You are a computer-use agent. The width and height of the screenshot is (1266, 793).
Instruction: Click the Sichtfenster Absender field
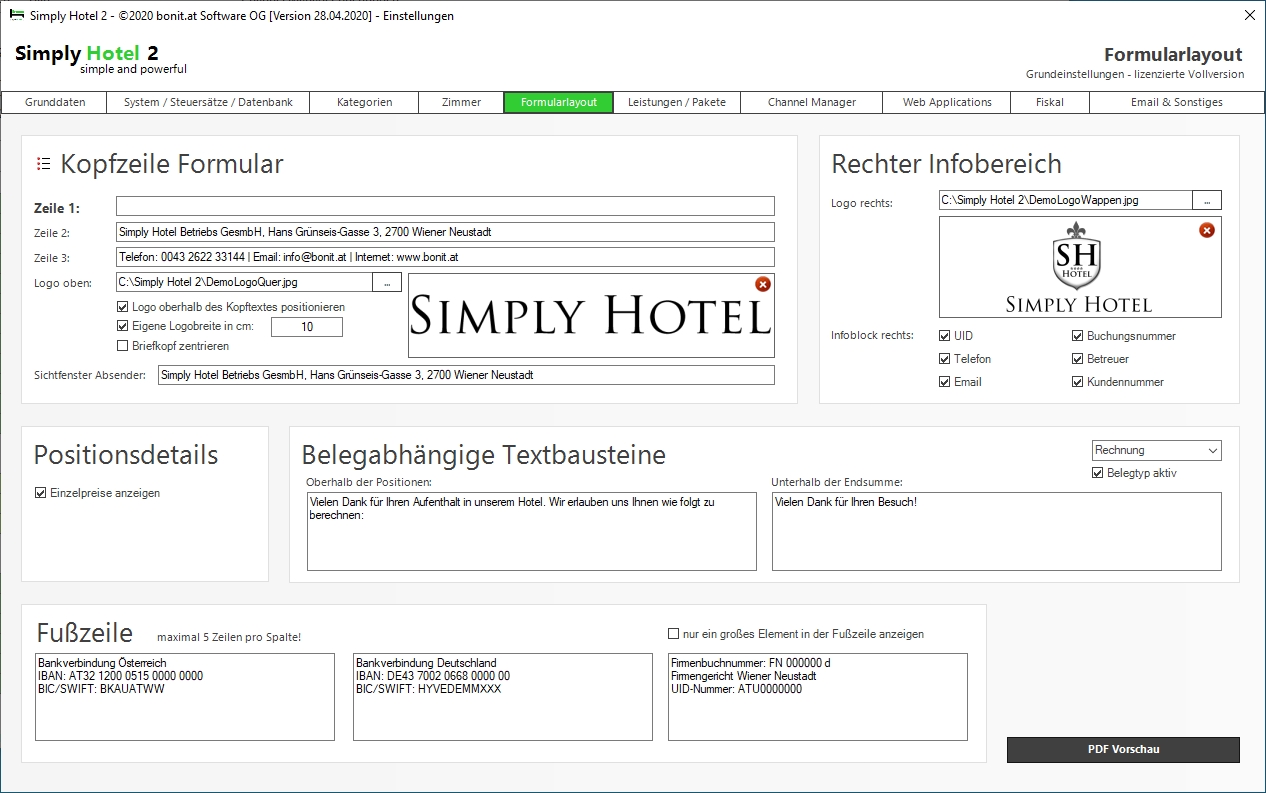466,375
